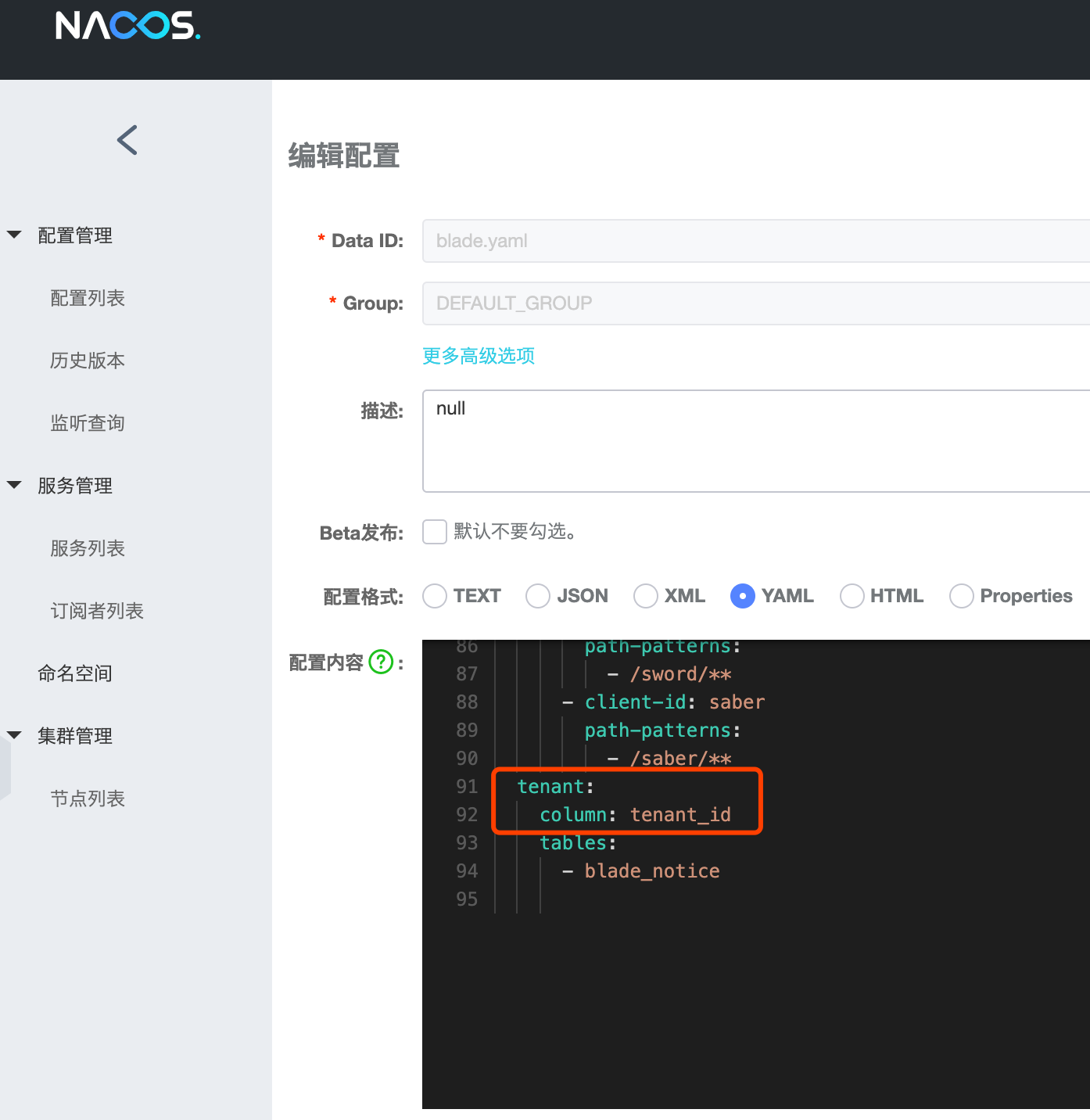The width and height of the screenshot is (1090, 1120).
Task: Open 服务列表 in sidebar
Action: click(88, 548)
